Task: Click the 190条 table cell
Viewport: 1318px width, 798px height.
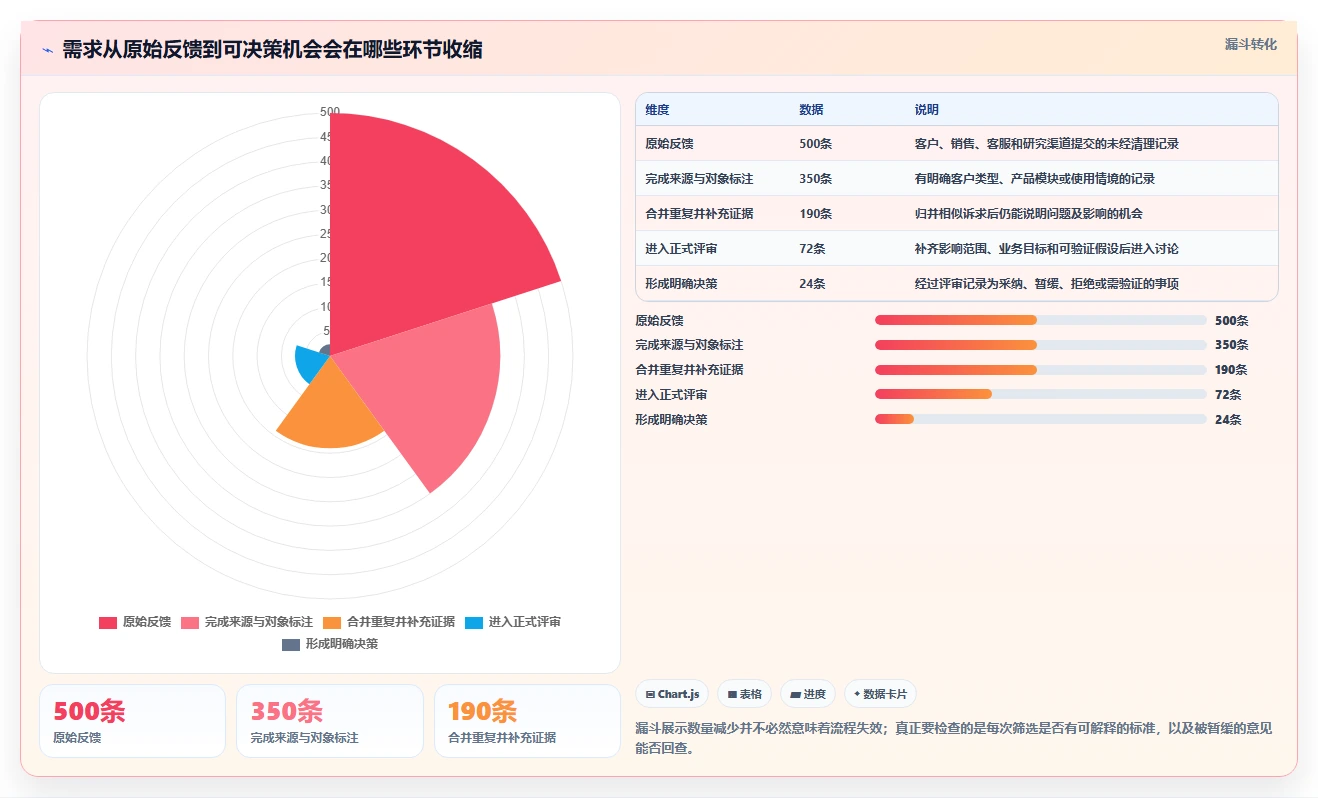Action: 815,214
